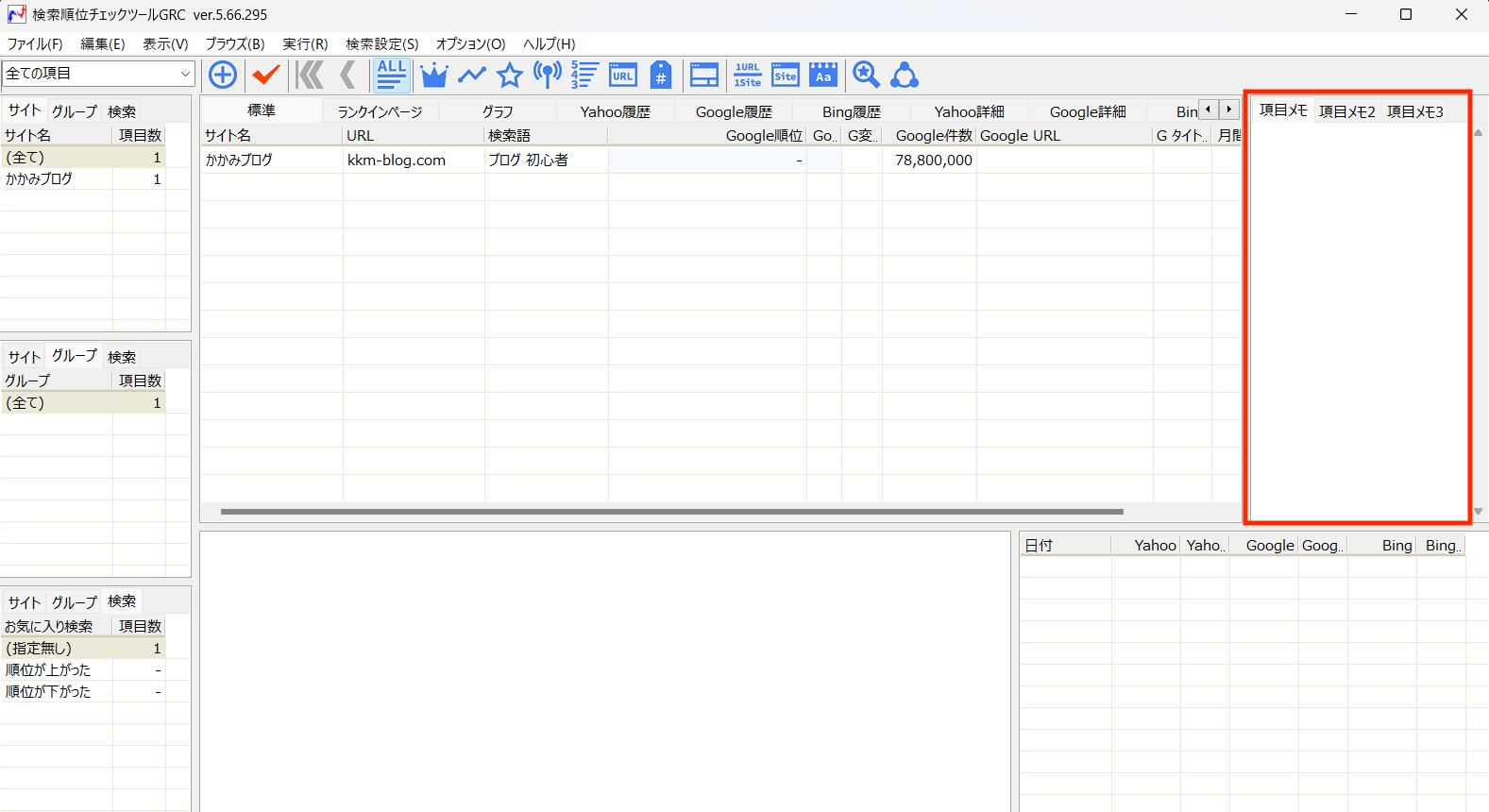Switch to the Bing履歴 tab
The height and width of the screenshot is (812, 1489).
coord(851,111)
